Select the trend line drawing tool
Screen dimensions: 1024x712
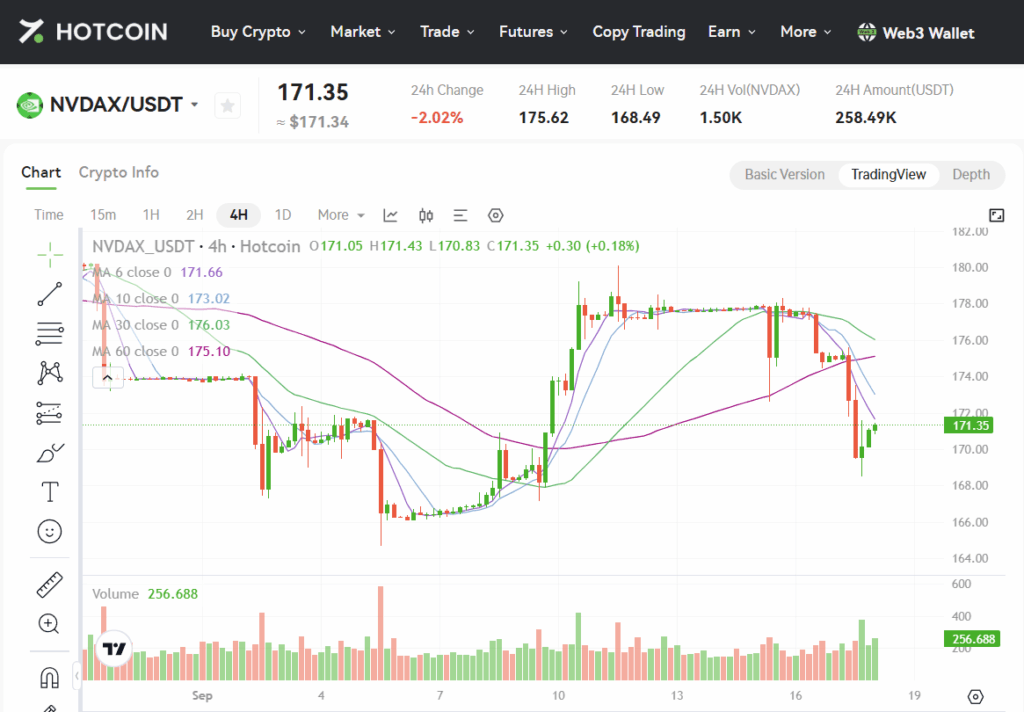[49, 294]
